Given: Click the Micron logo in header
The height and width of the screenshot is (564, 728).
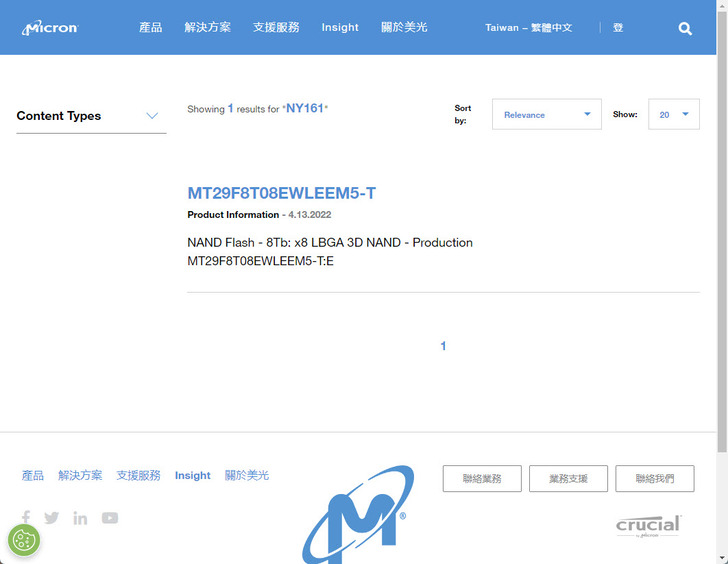Looking at the screenshot, I should 50,28.
